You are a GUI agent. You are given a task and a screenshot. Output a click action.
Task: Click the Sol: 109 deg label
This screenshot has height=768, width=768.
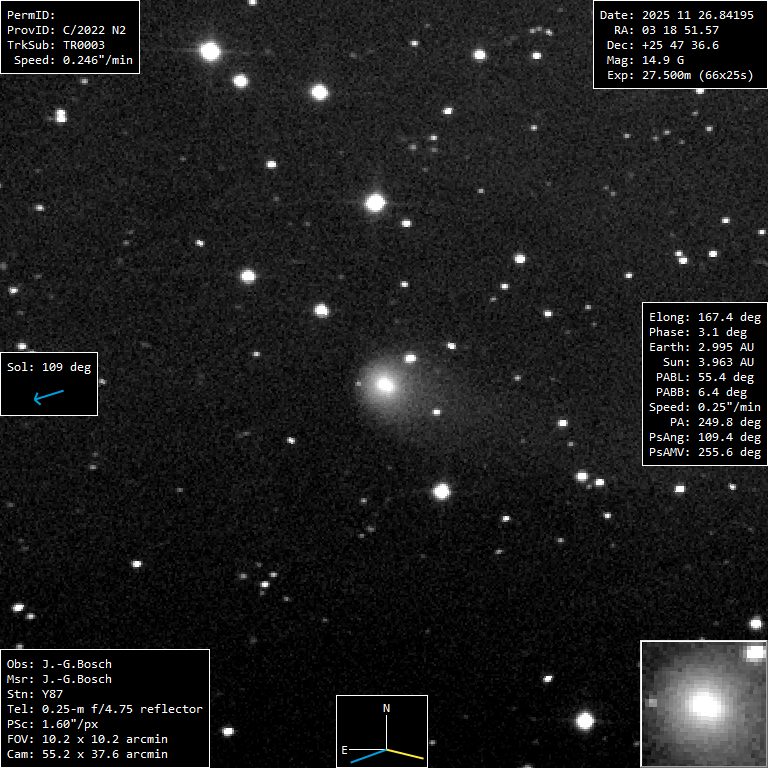click(49, 367)
